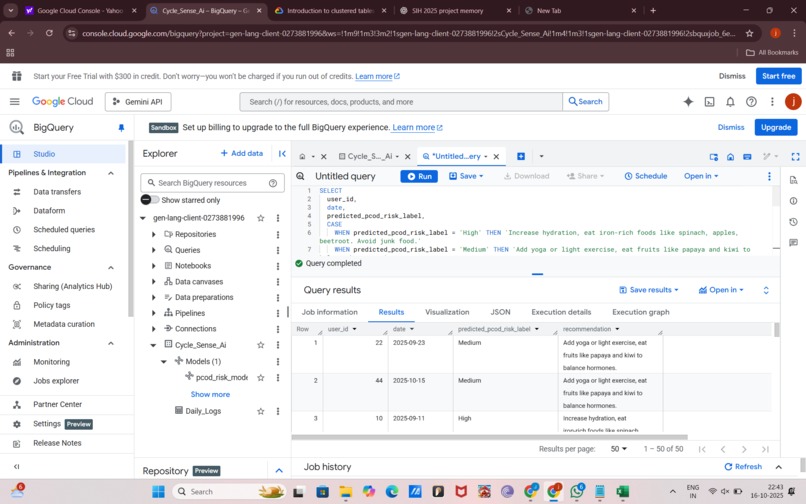
Task: Click the Upgrade button
Action: [776, 128]
